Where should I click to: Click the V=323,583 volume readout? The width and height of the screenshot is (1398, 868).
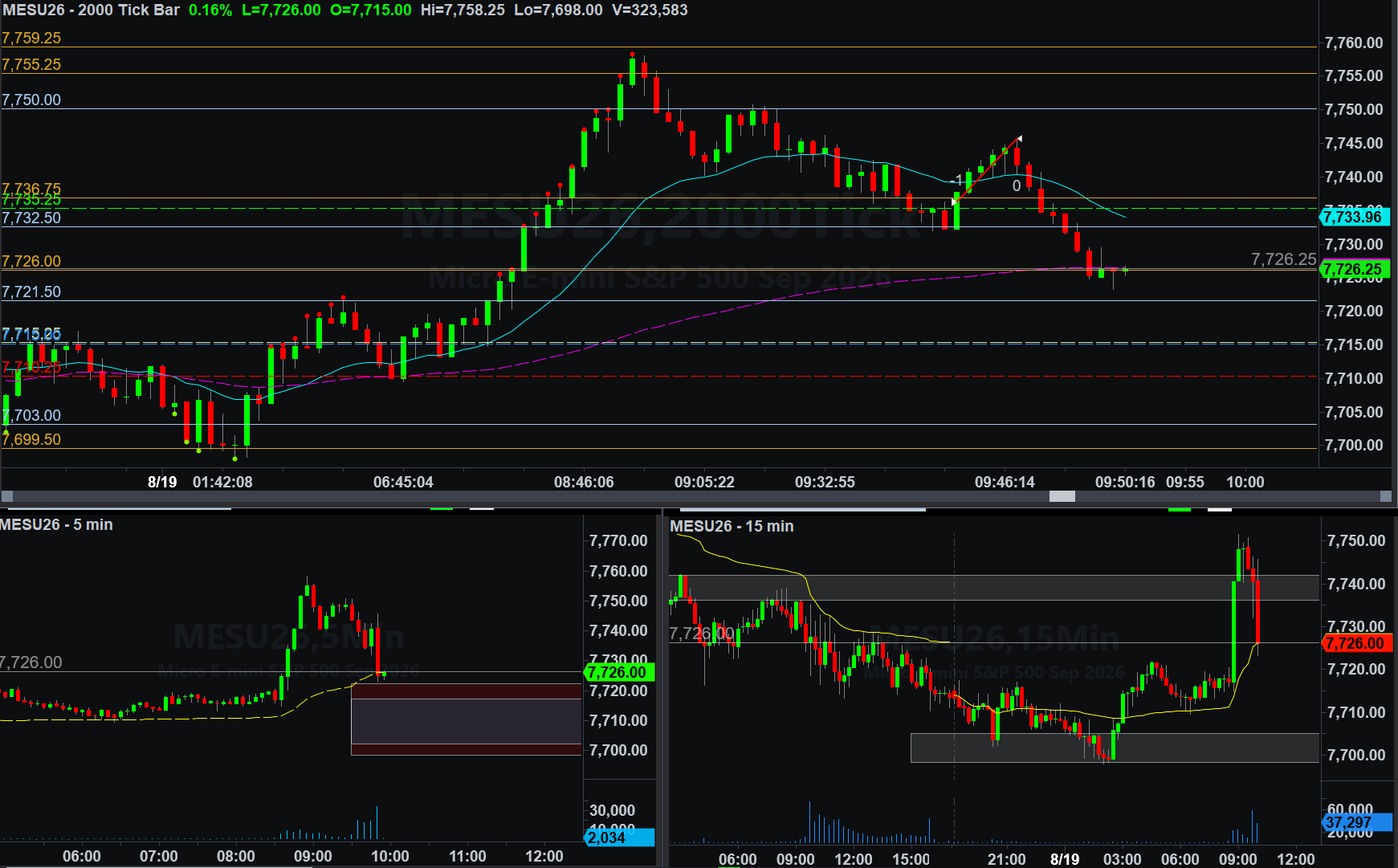coord(650,10)
